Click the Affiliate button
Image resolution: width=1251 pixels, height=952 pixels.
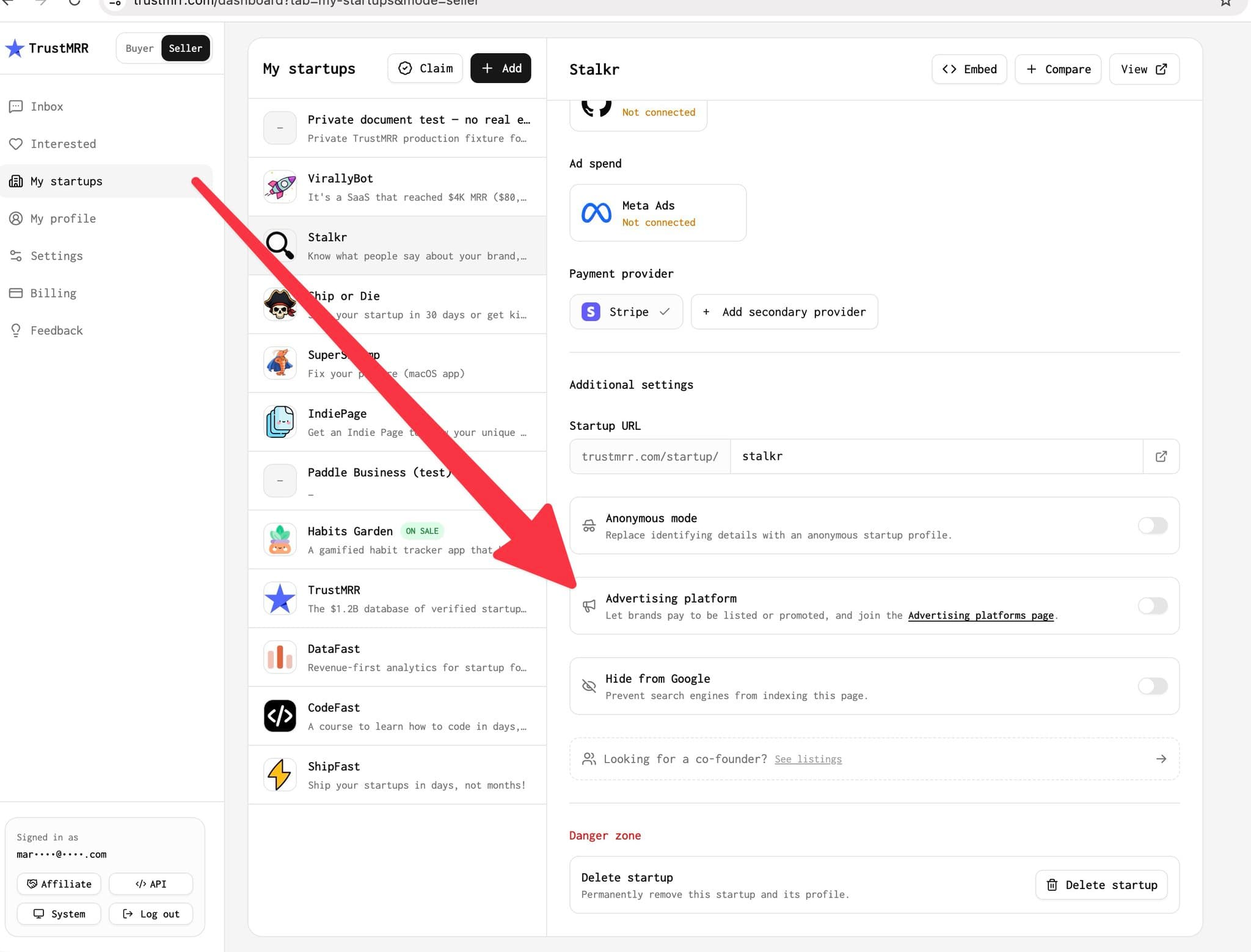pyautogui.click(x=59, y=884)
